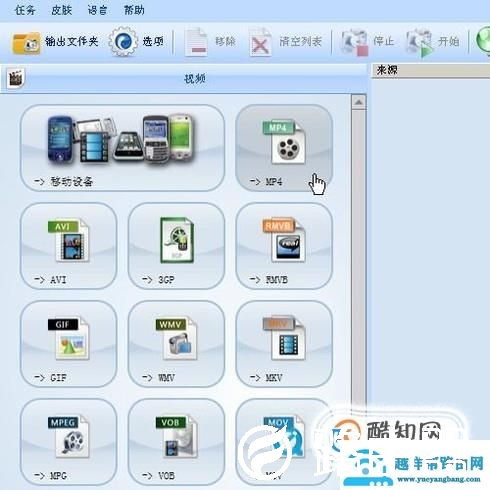The height and width of the screenshot is (490, 490).
Task: Open the 任务 menu
Action: 25,10
